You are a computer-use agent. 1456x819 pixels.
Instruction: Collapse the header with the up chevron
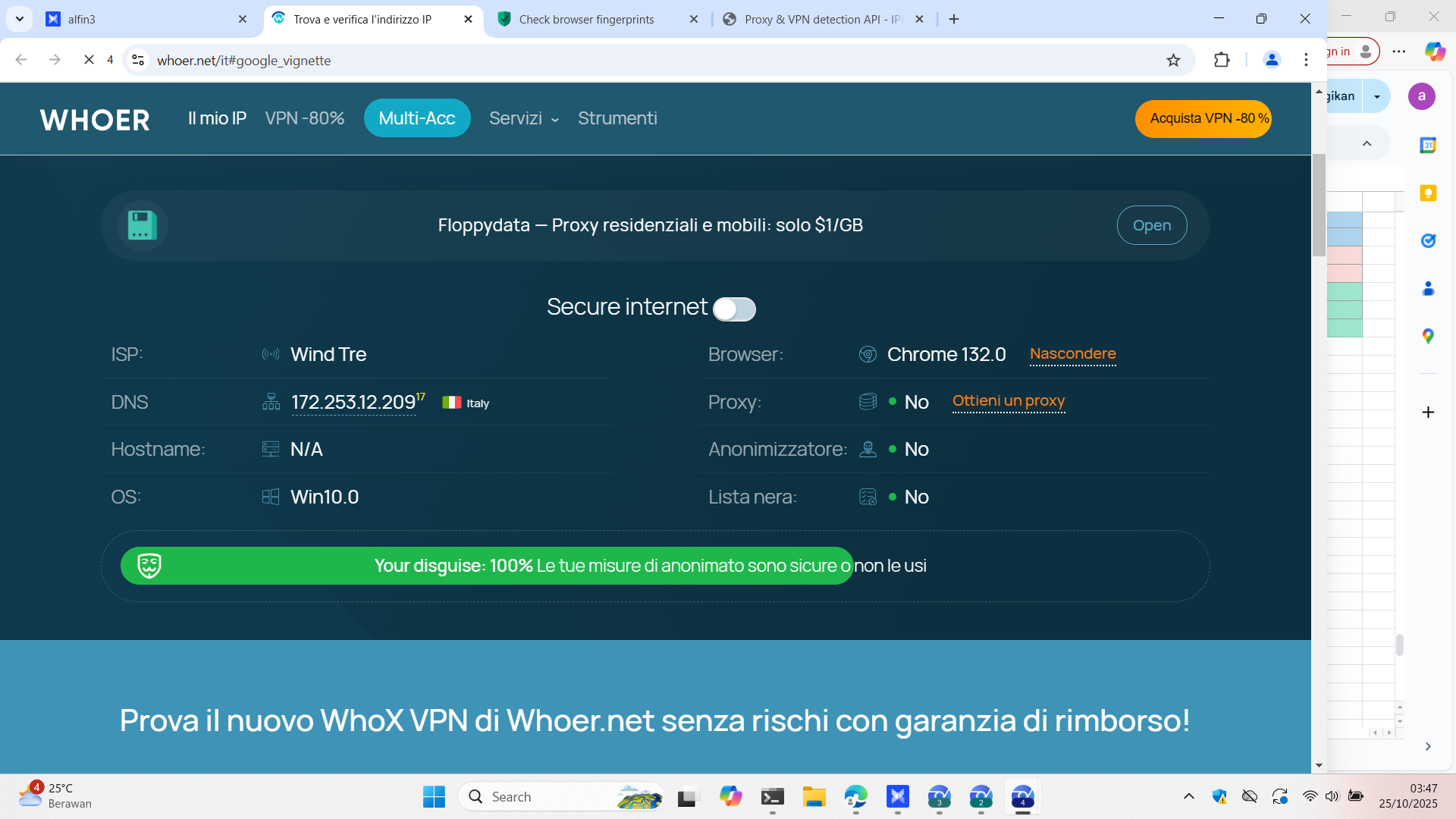[x=1367, y=143]
